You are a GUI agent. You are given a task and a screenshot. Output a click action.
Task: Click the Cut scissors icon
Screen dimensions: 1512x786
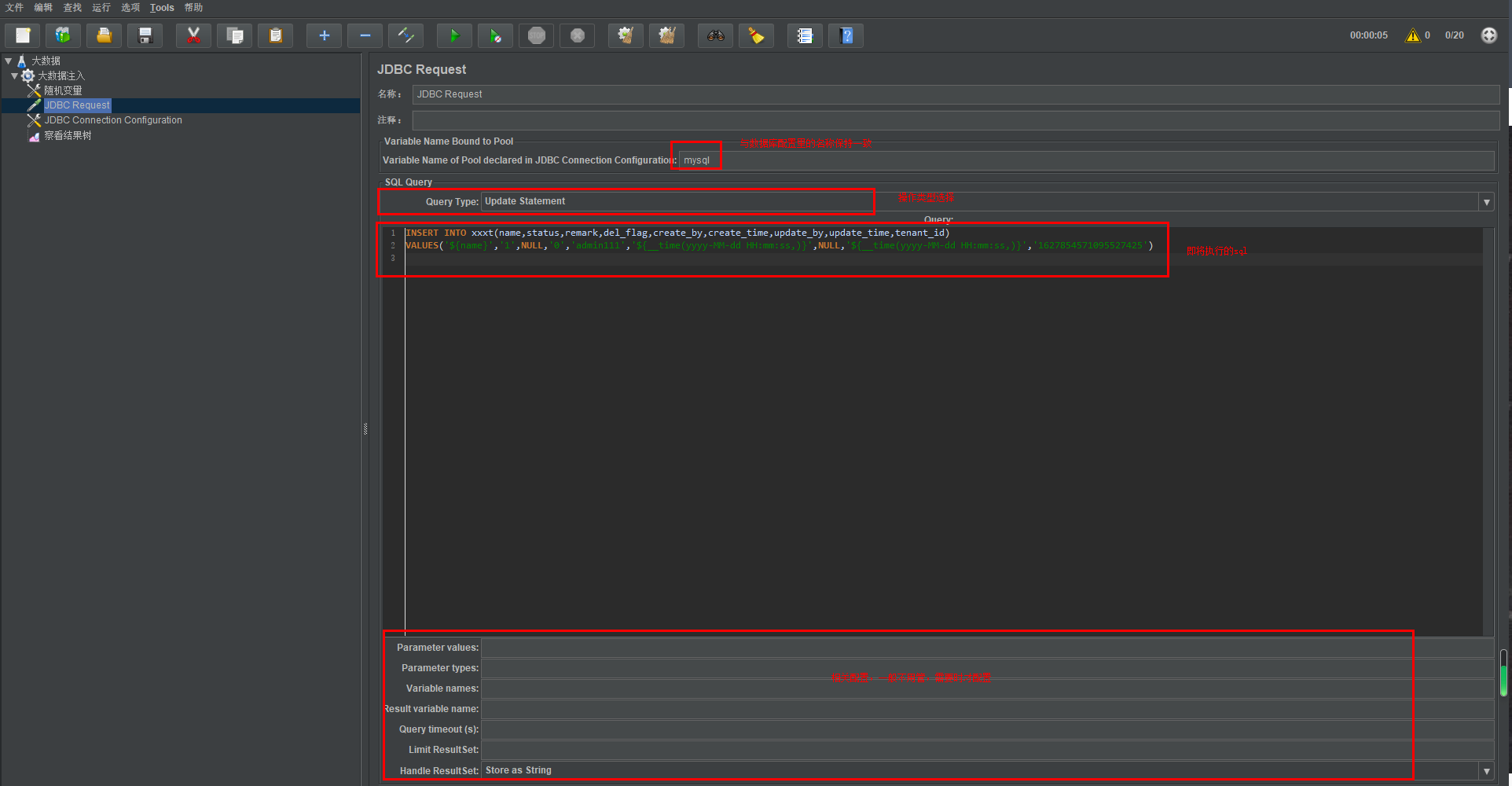tap(193, 35)
